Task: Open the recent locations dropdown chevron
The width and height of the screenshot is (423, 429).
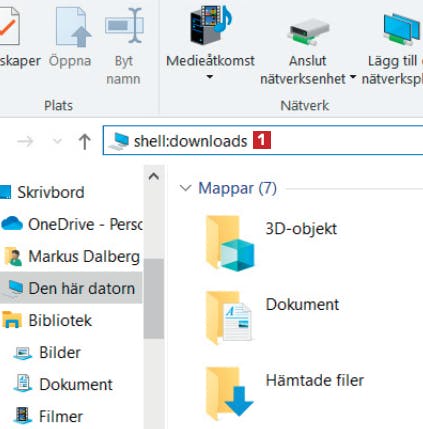Action: pos(57,141)
